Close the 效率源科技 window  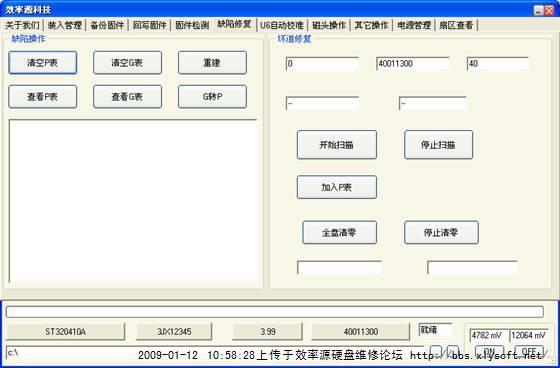(549, 10)
